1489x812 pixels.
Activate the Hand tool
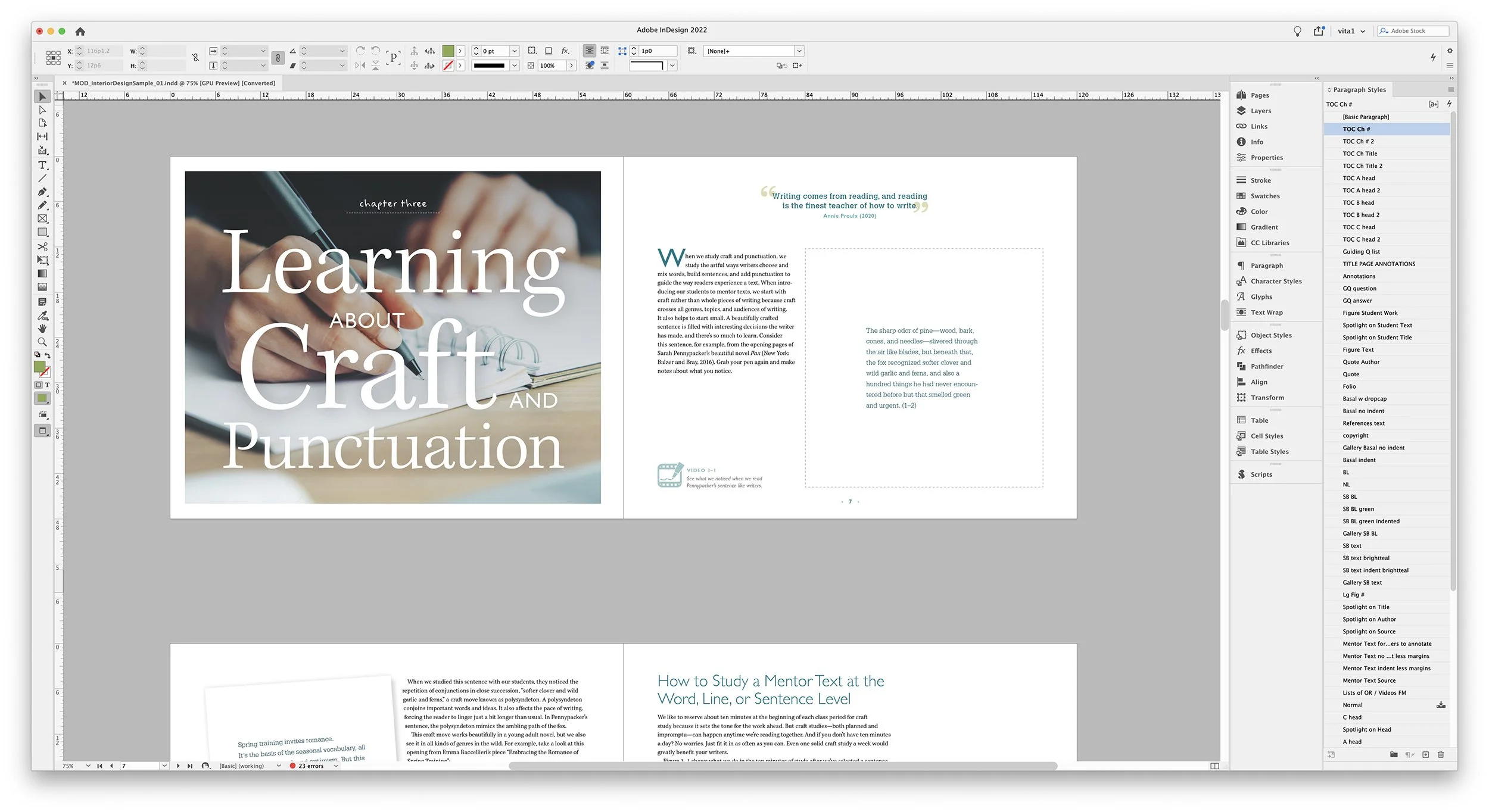(42, 329)
